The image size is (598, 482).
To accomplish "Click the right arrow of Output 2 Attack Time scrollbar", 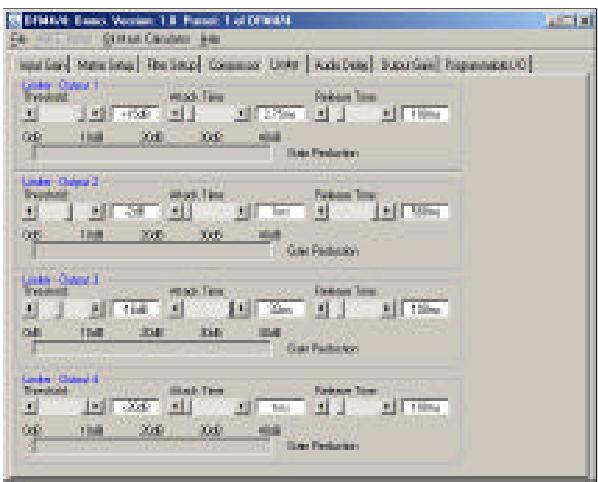I will 242,211.
